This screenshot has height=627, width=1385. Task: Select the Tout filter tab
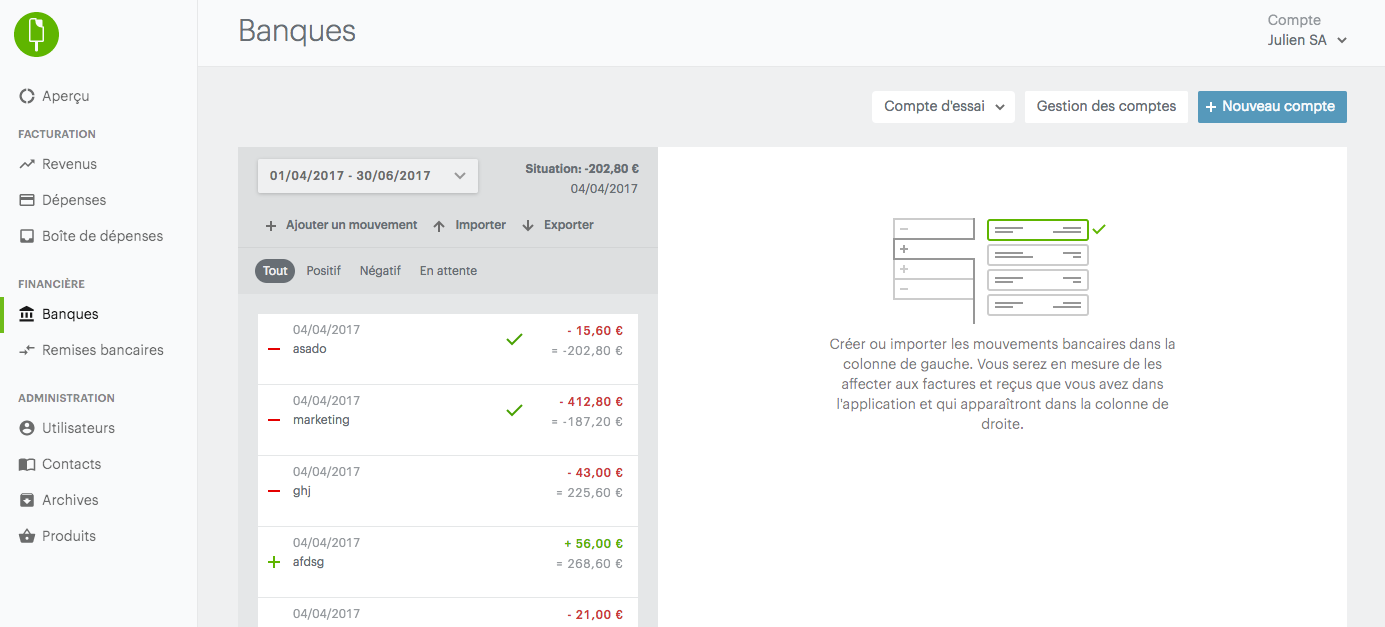pyautogui.click(x=275, y=271)
